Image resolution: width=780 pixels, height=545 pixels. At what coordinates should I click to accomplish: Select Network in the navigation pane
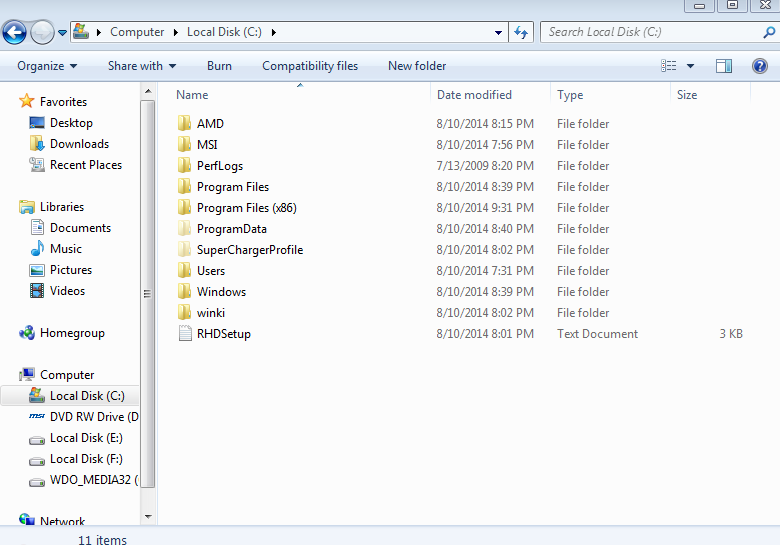click(62, 521)
